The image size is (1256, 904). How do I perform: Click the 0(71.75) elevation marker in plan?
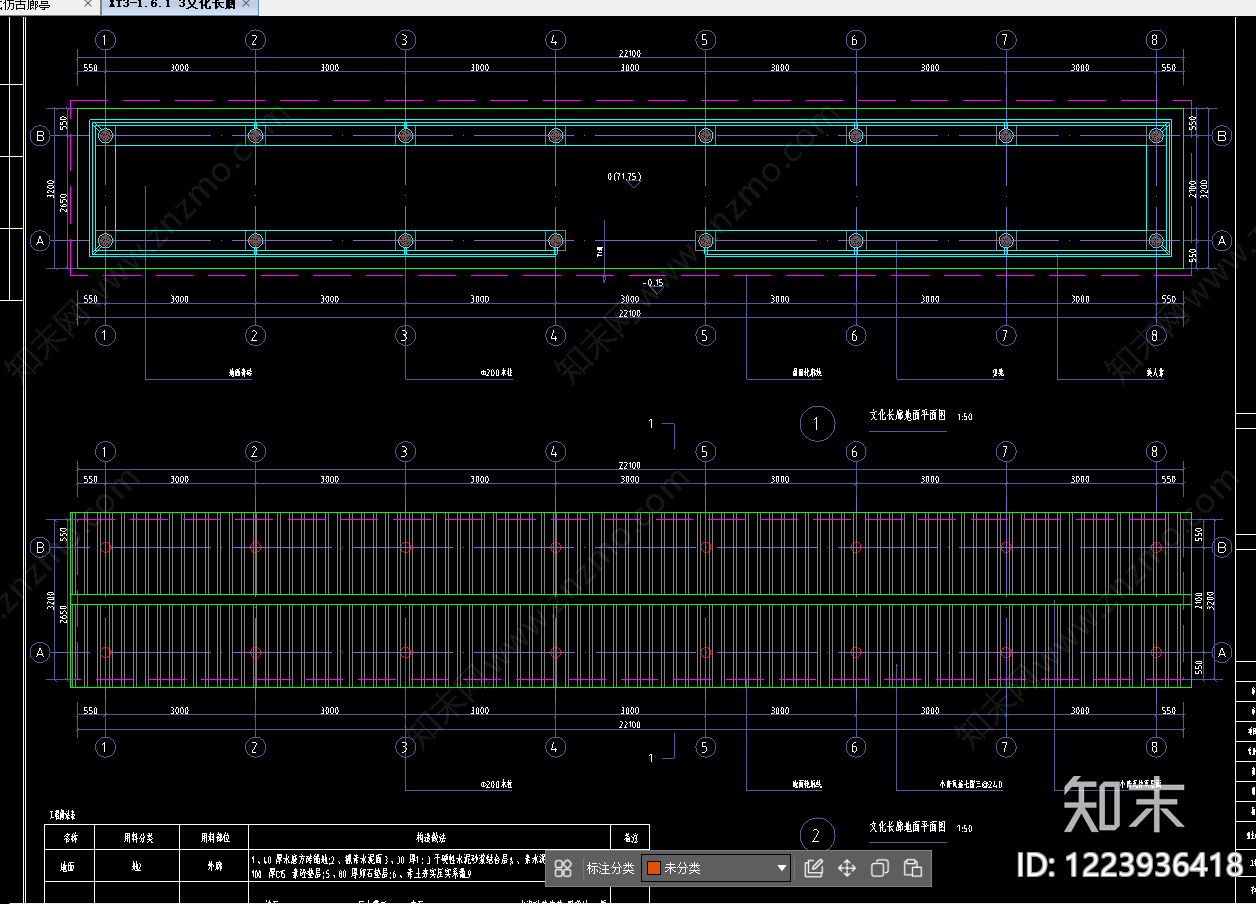click(624, 177)
